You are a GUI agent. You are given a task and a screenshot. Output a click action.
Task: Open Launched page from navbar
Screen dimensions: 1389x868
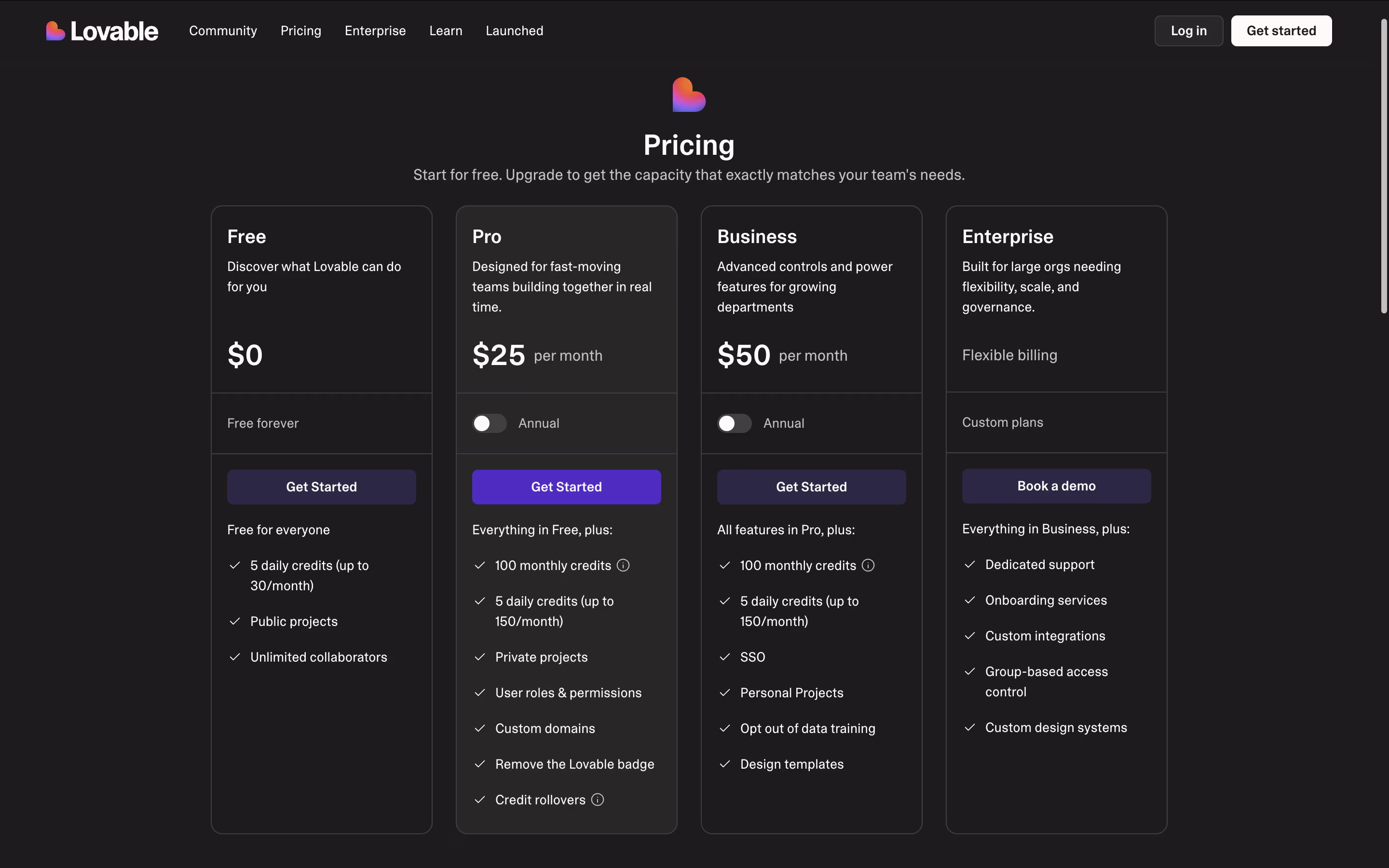tap(514, 31)
